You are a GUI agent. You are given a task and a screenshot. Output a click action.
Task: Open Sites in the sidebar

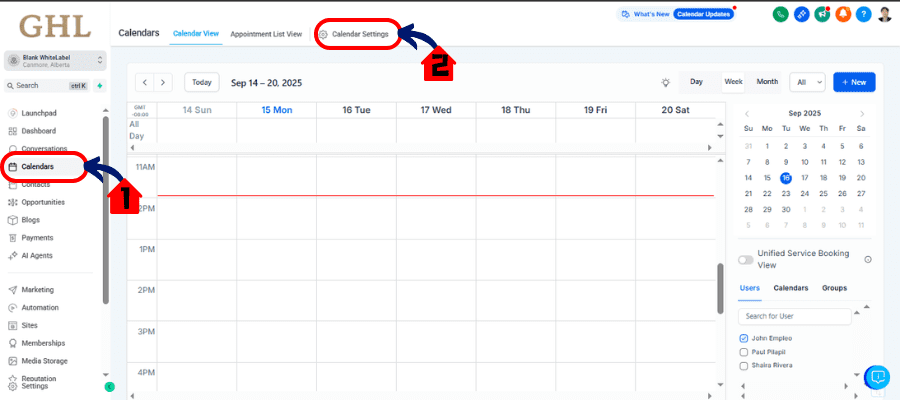[29, 326]
